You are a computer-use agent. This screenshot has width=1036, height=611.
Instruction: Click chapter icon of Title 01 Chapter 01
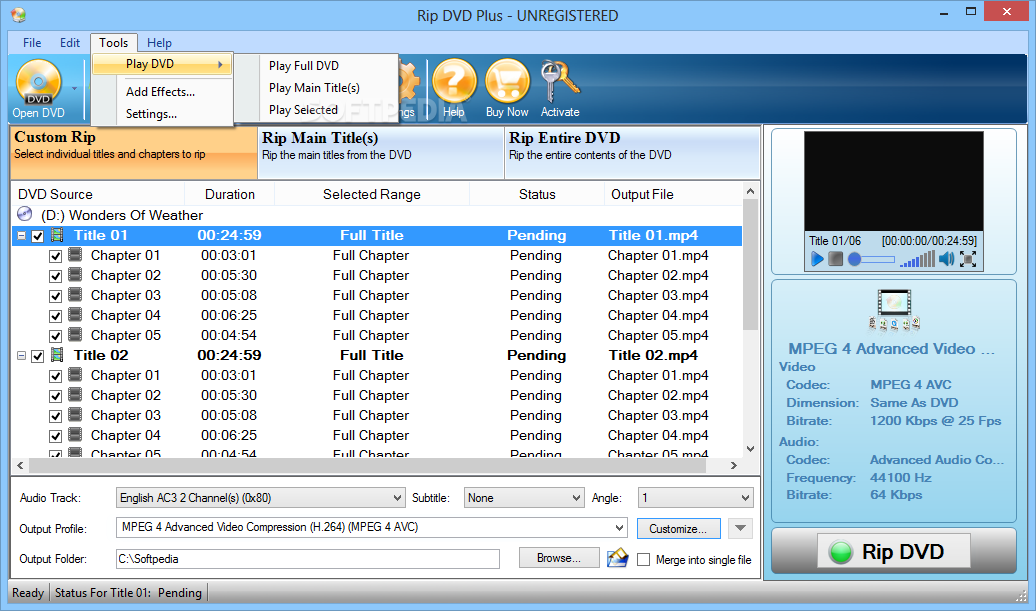point(75,254)
